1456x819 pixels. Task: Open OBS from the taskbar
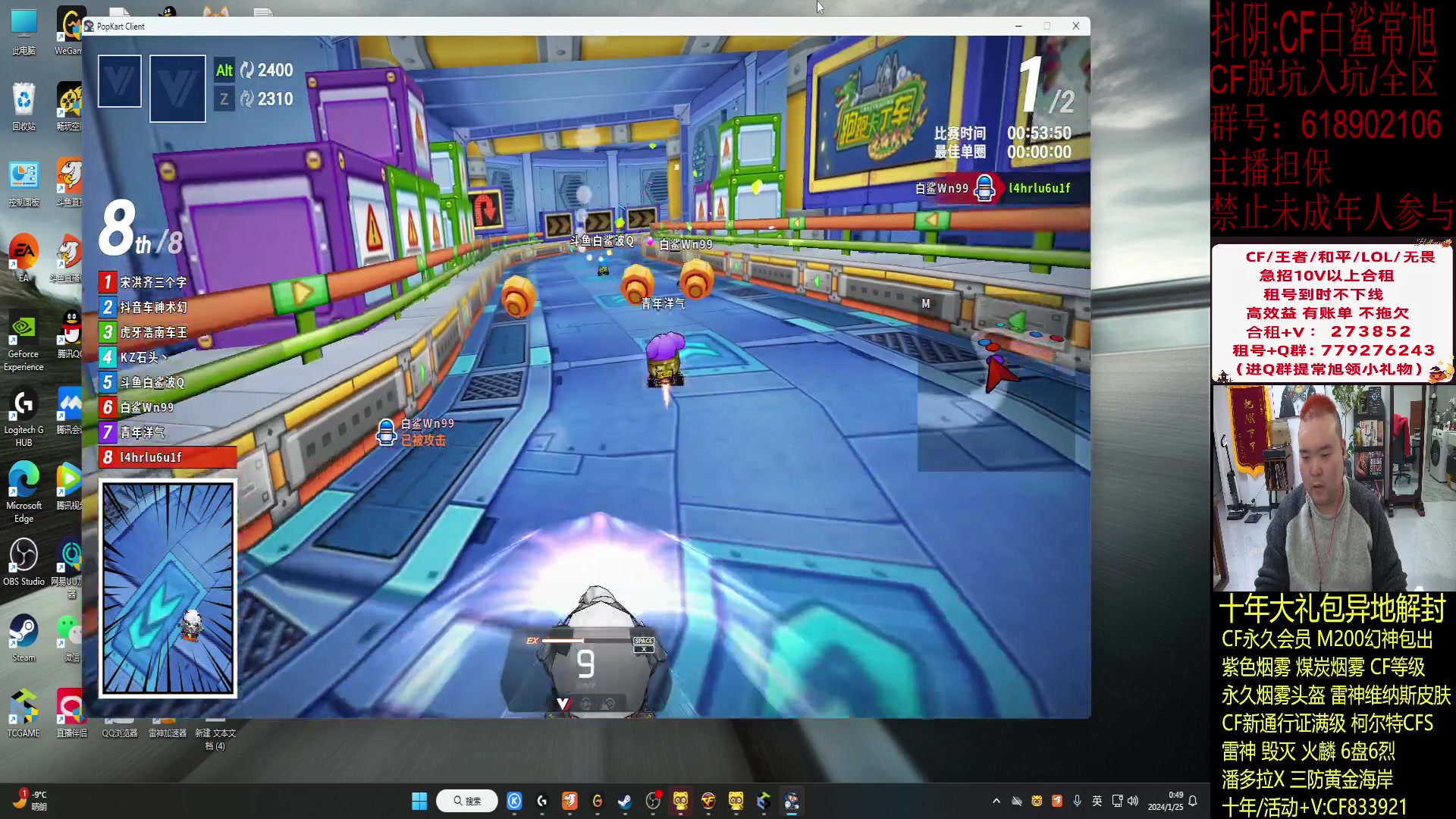[653, 801]
